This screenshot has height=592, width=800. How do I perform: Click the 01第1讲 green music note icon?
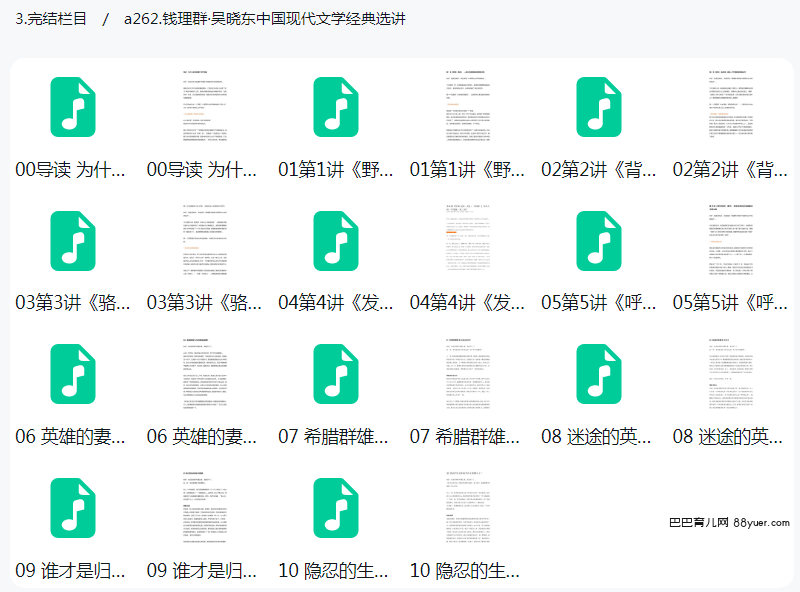[335, 107]
